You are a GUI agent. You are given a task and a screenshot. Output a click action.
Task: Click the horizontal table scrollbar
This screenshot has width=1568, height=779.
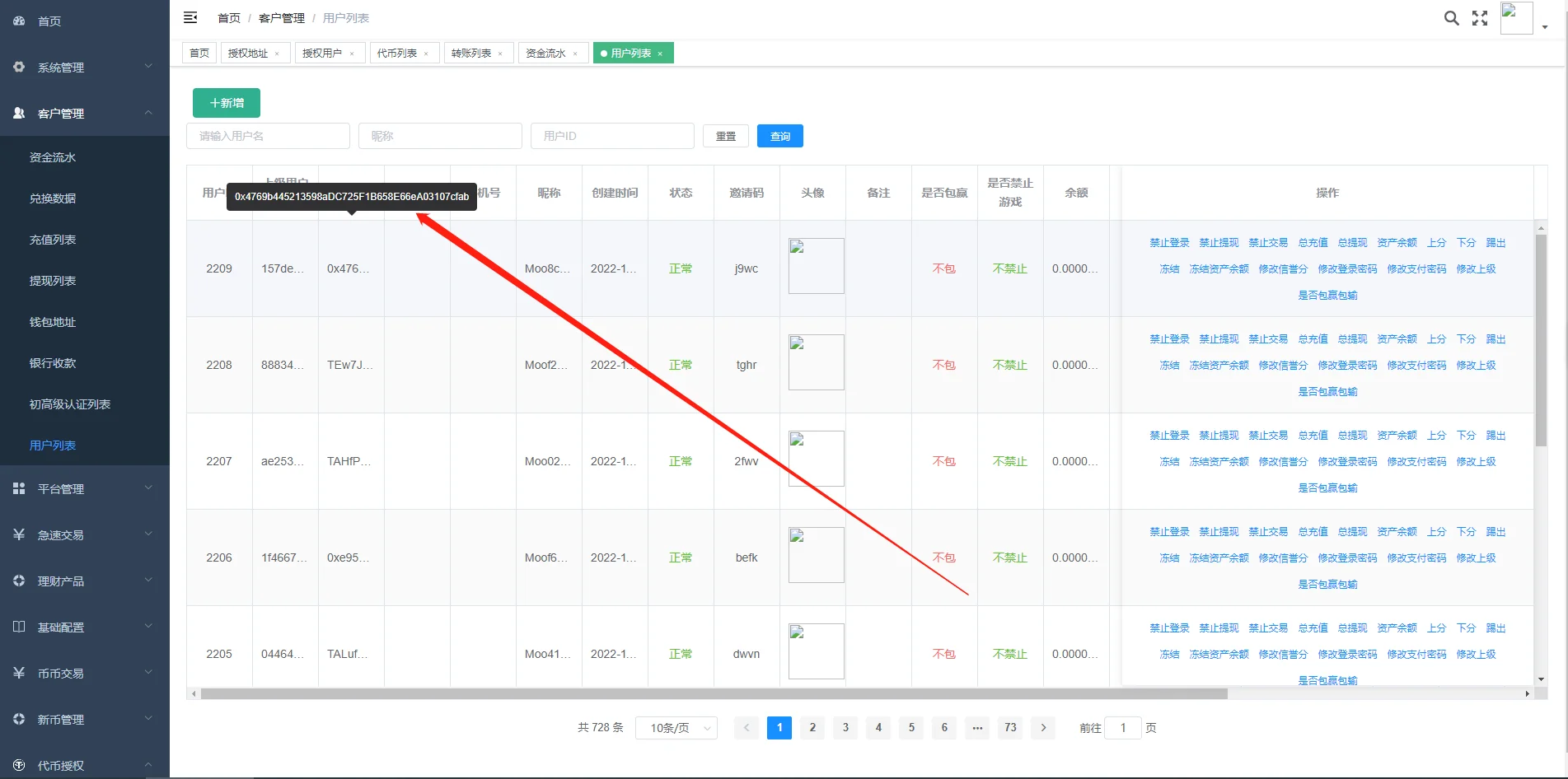coord(714,694)
